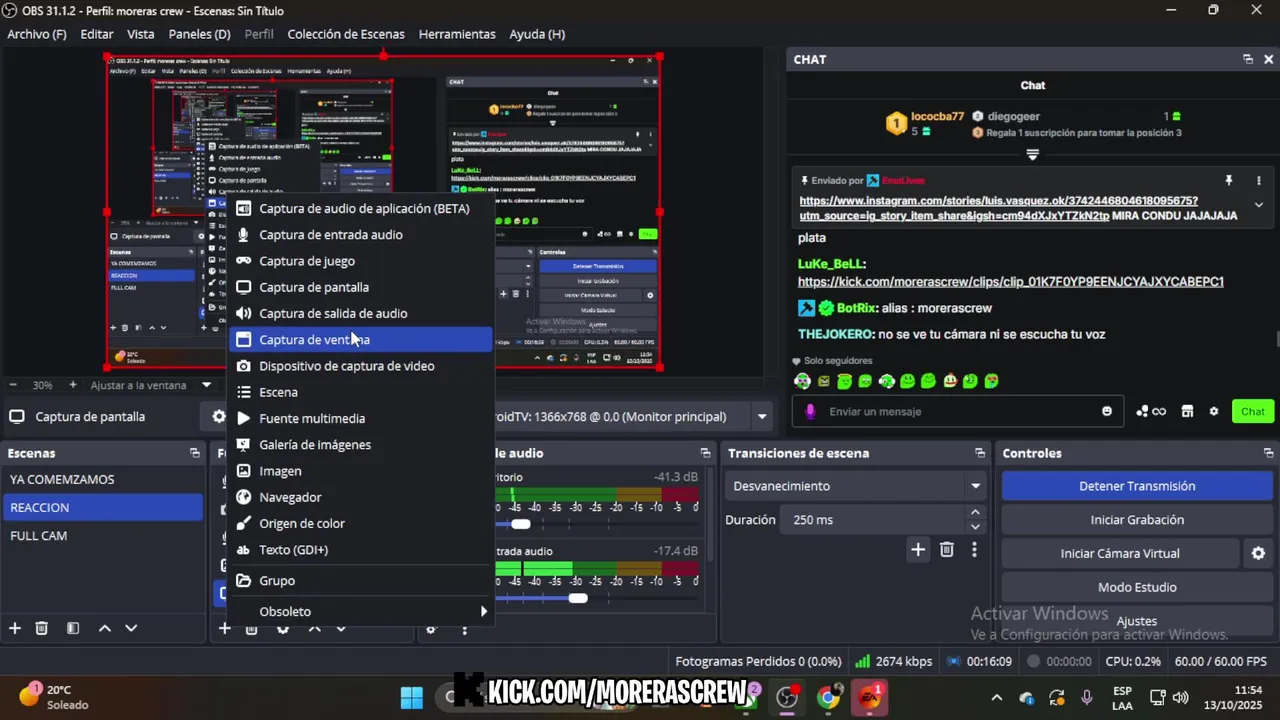Undock the Transiciones de escena panel

tap(980, 453)
